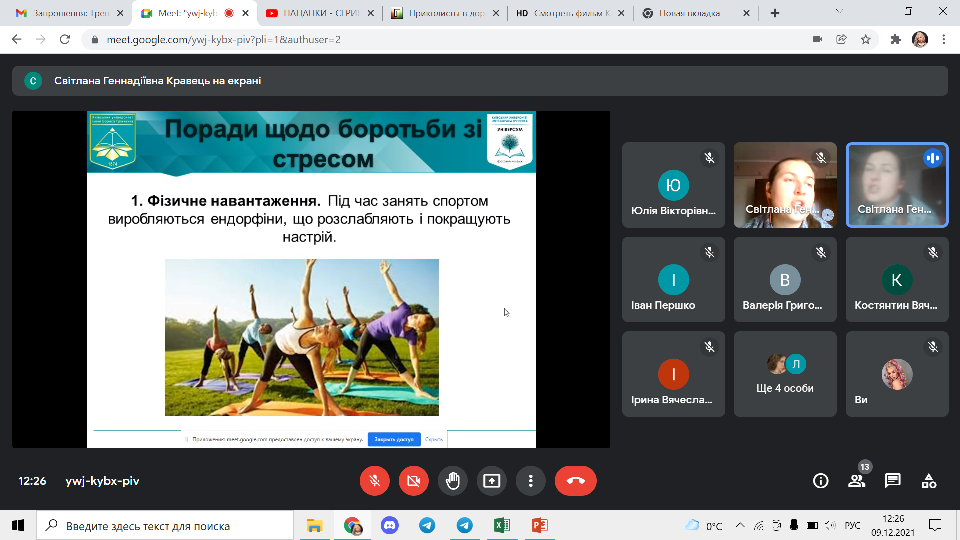
Task: Open the activities icon
Action: 929,481
